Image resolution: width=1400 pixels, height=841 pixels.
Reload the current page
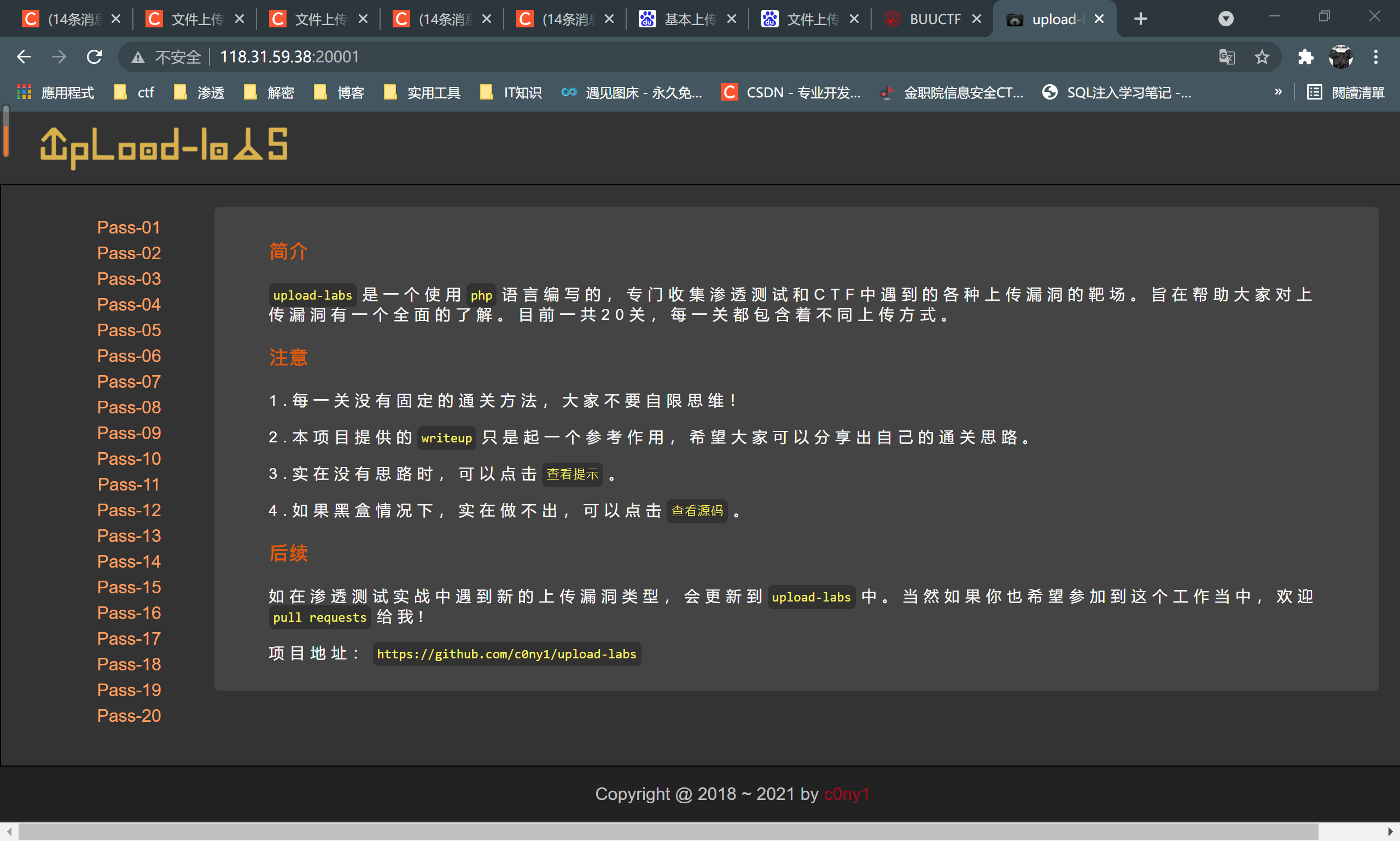(94, 57)
